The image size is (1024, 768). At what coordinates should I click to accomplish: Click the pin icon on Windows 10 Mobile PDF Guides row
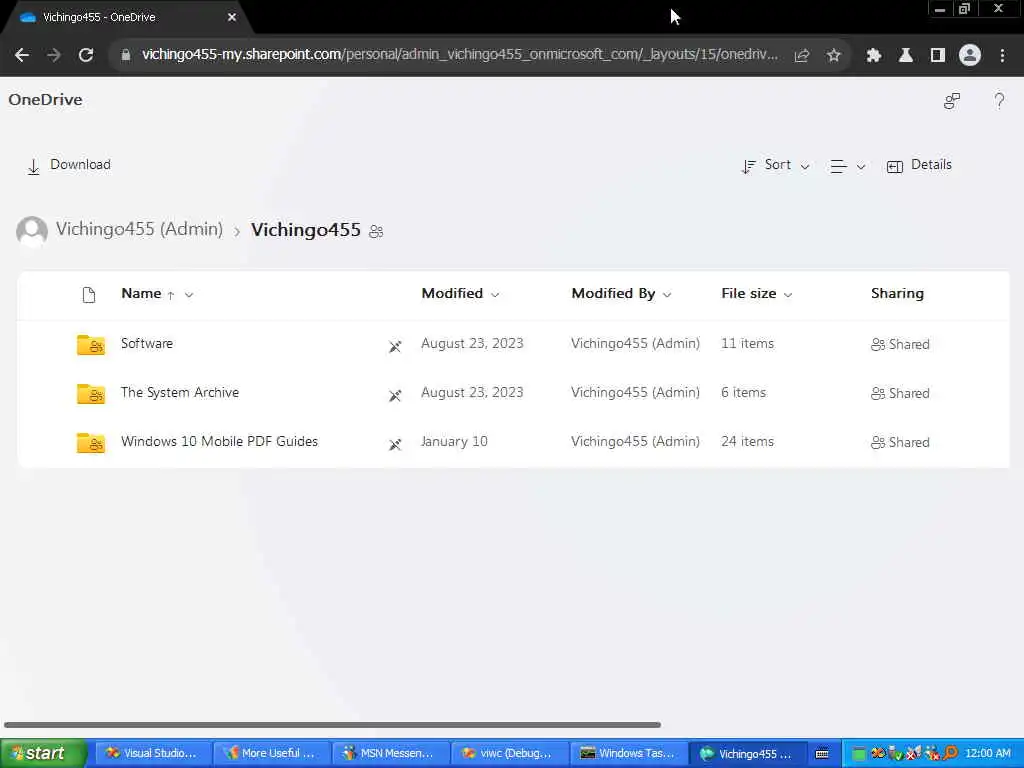(x=395, y=444)
